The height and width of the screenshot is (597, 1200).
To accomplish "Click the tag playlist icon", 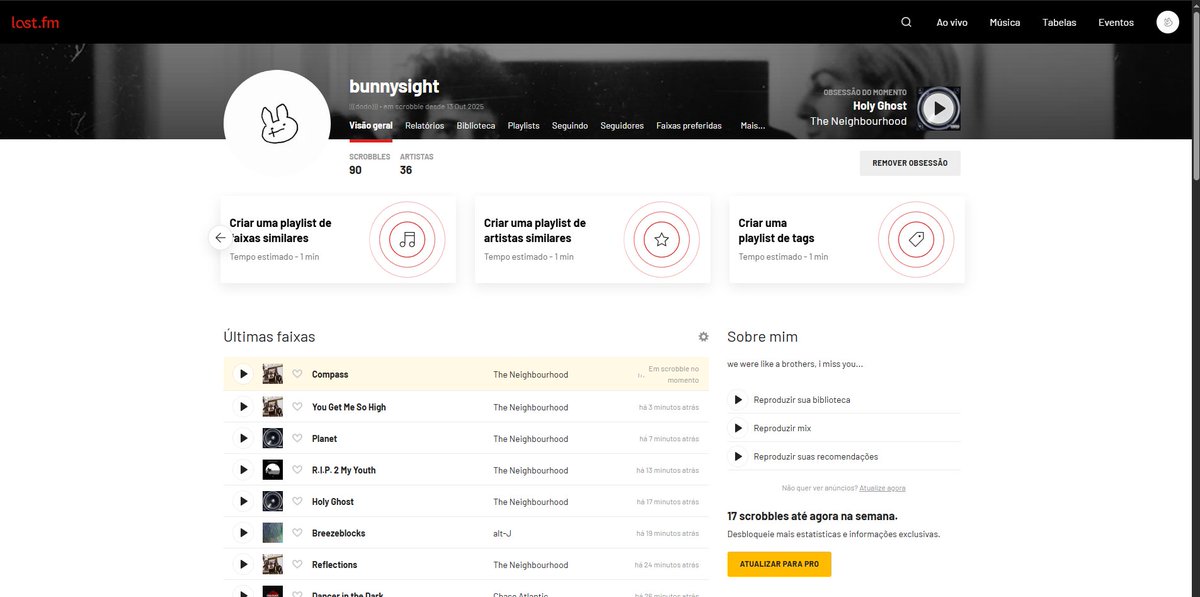I will coord(915,240).
